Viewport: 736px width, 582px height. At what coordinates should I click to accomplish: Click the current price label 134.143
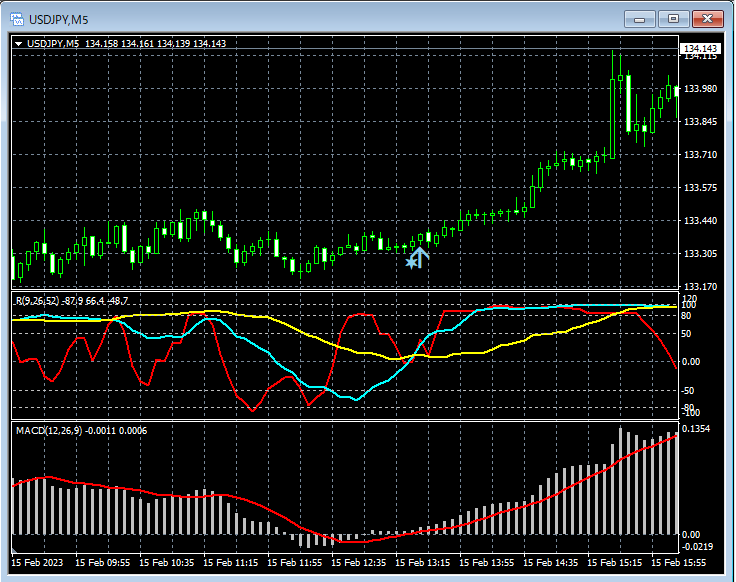point(700,48)
